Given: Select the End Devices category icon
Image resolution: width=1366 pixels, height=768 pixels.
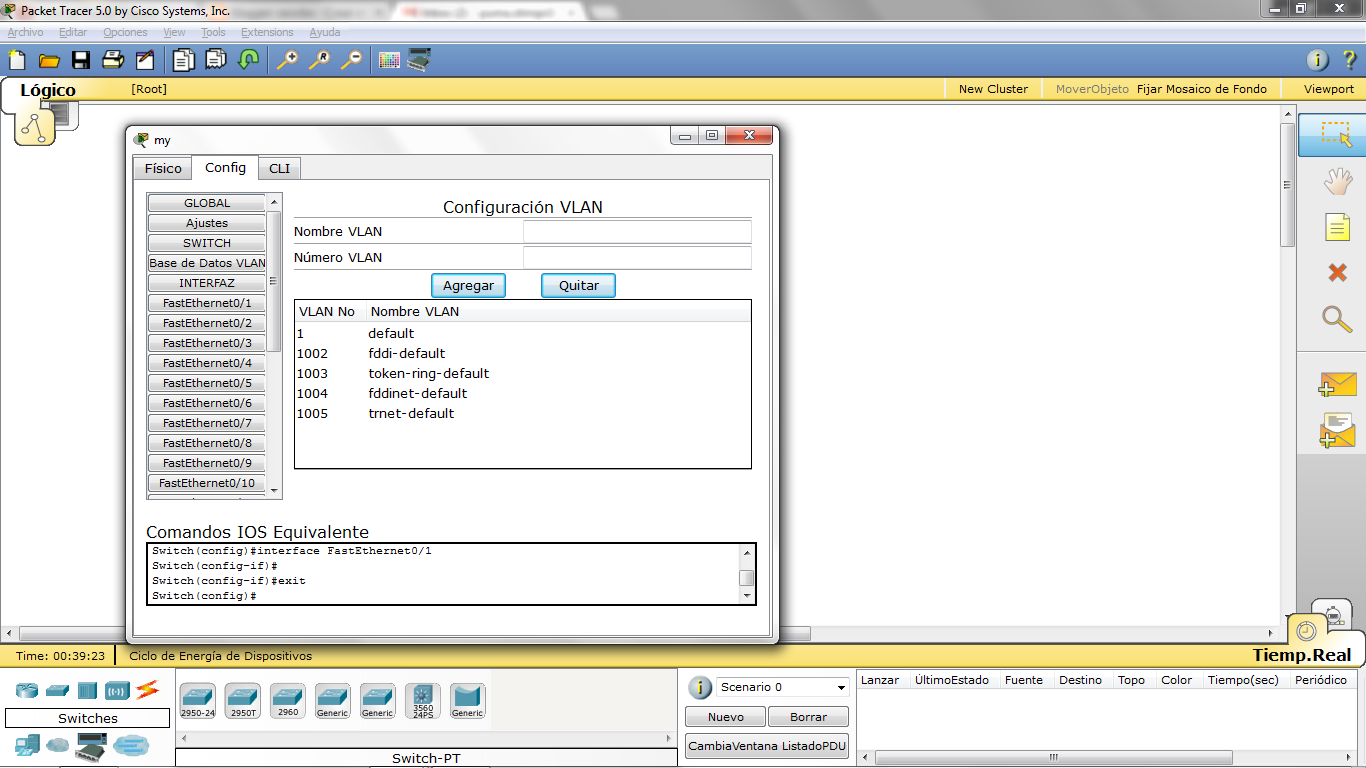Looking at the screenshot, I should click(x=27, y=745).
